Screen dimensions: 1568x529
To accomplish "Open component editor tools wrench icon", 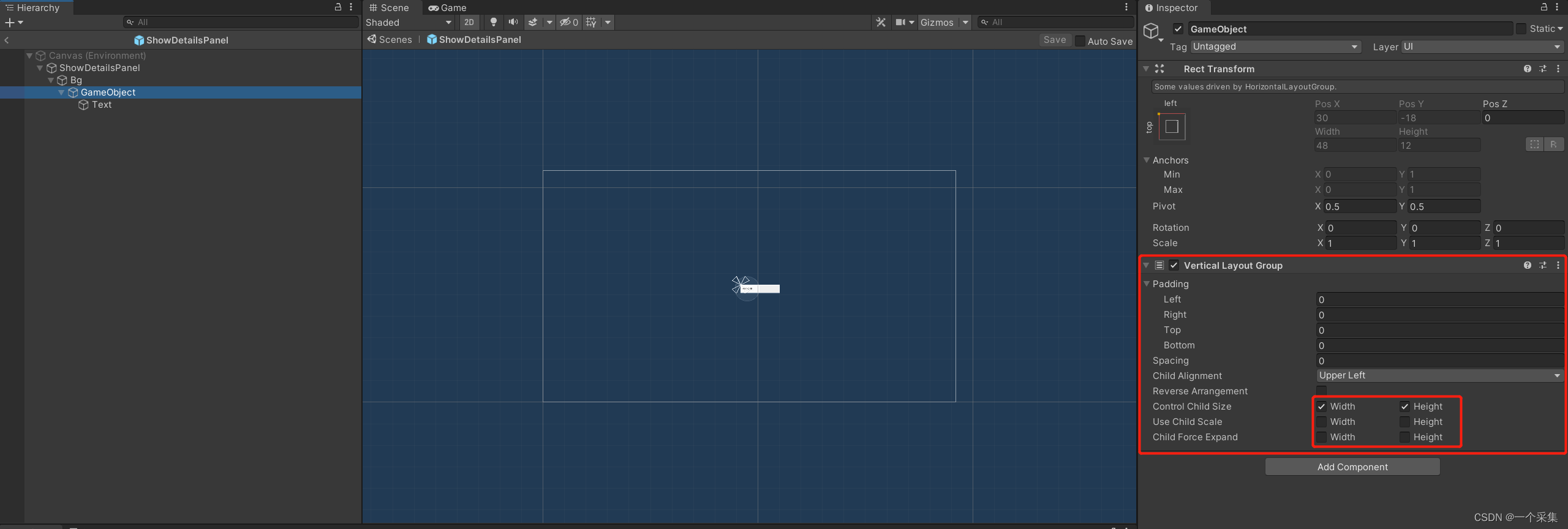I will [881, 22].
